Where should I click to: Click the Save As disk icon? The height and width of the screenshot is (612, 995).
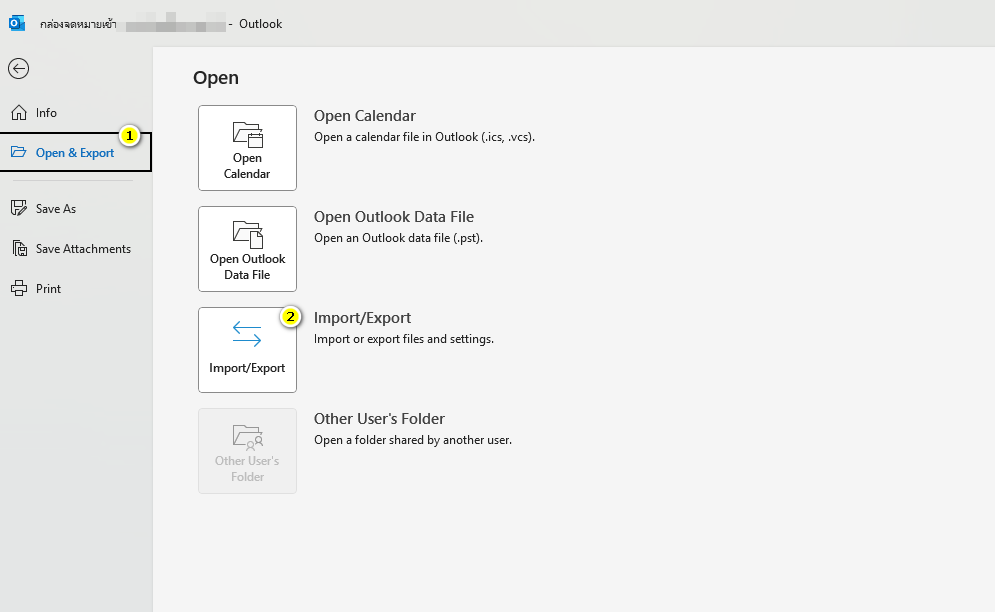pyautogui.click(x=18, y=208)
